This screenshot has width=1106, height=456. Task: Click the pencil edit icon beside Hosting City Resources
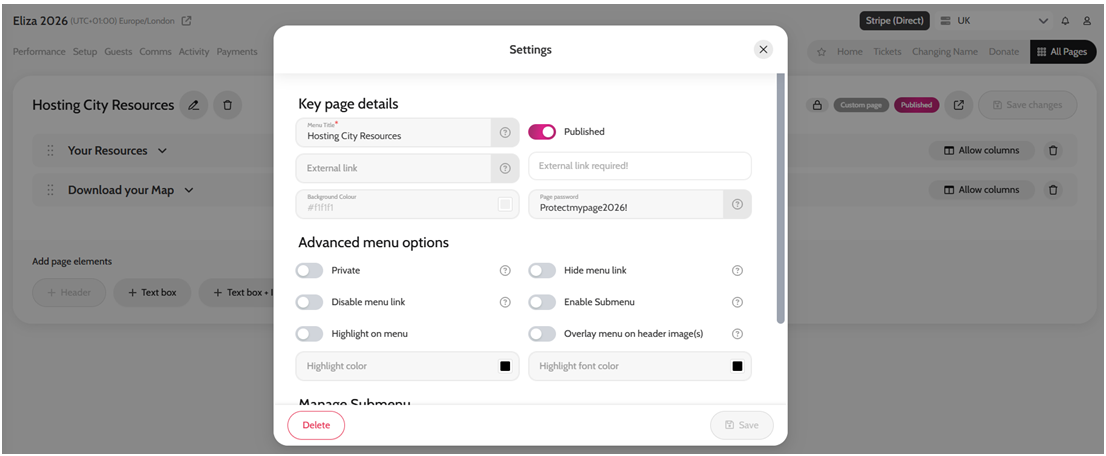tap(194, 105)
